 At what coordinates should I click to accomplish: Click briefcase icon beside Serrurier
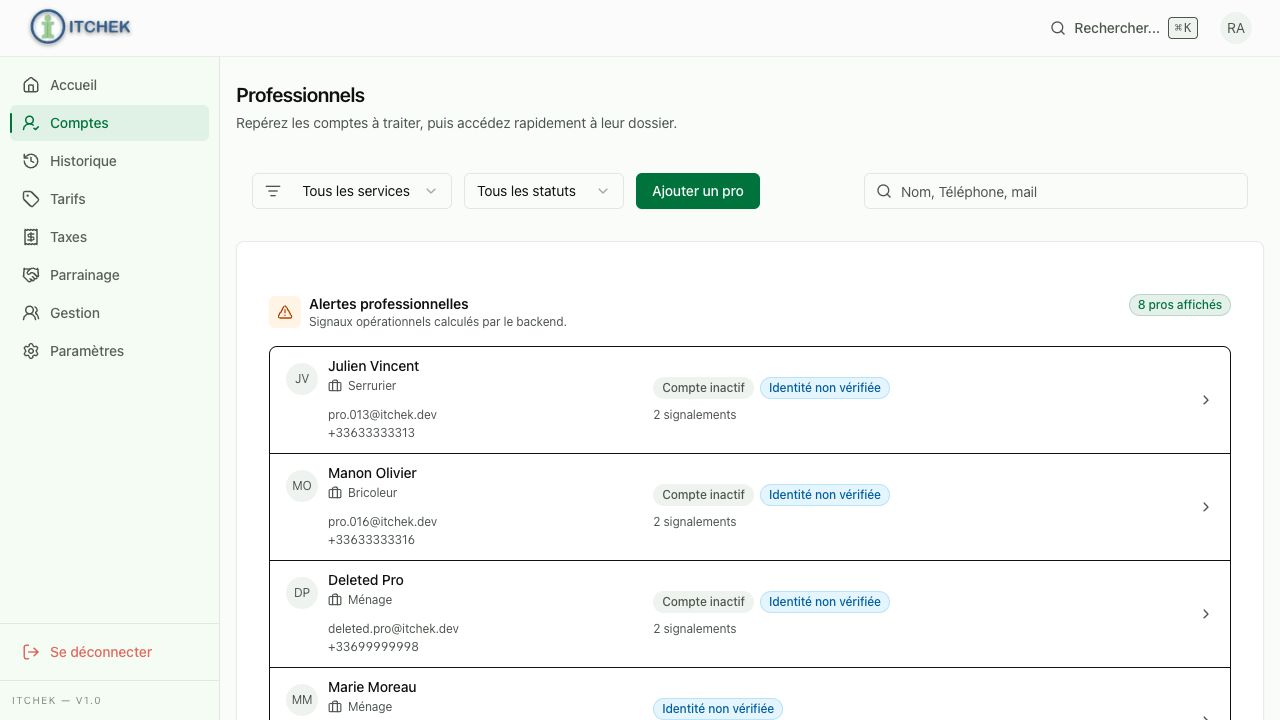[x=335, y=386]
